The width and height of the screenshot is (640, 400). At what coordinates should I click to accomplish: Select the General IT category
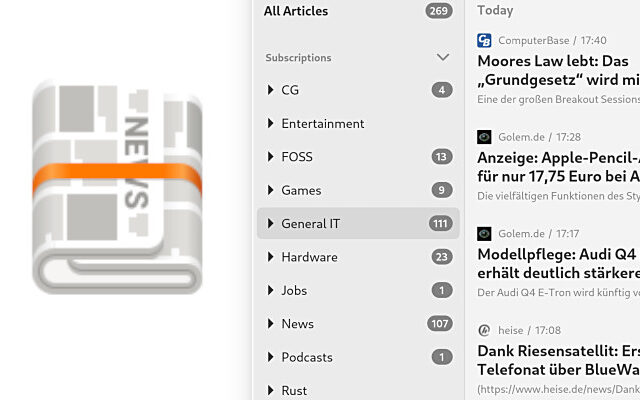point(311,224)
